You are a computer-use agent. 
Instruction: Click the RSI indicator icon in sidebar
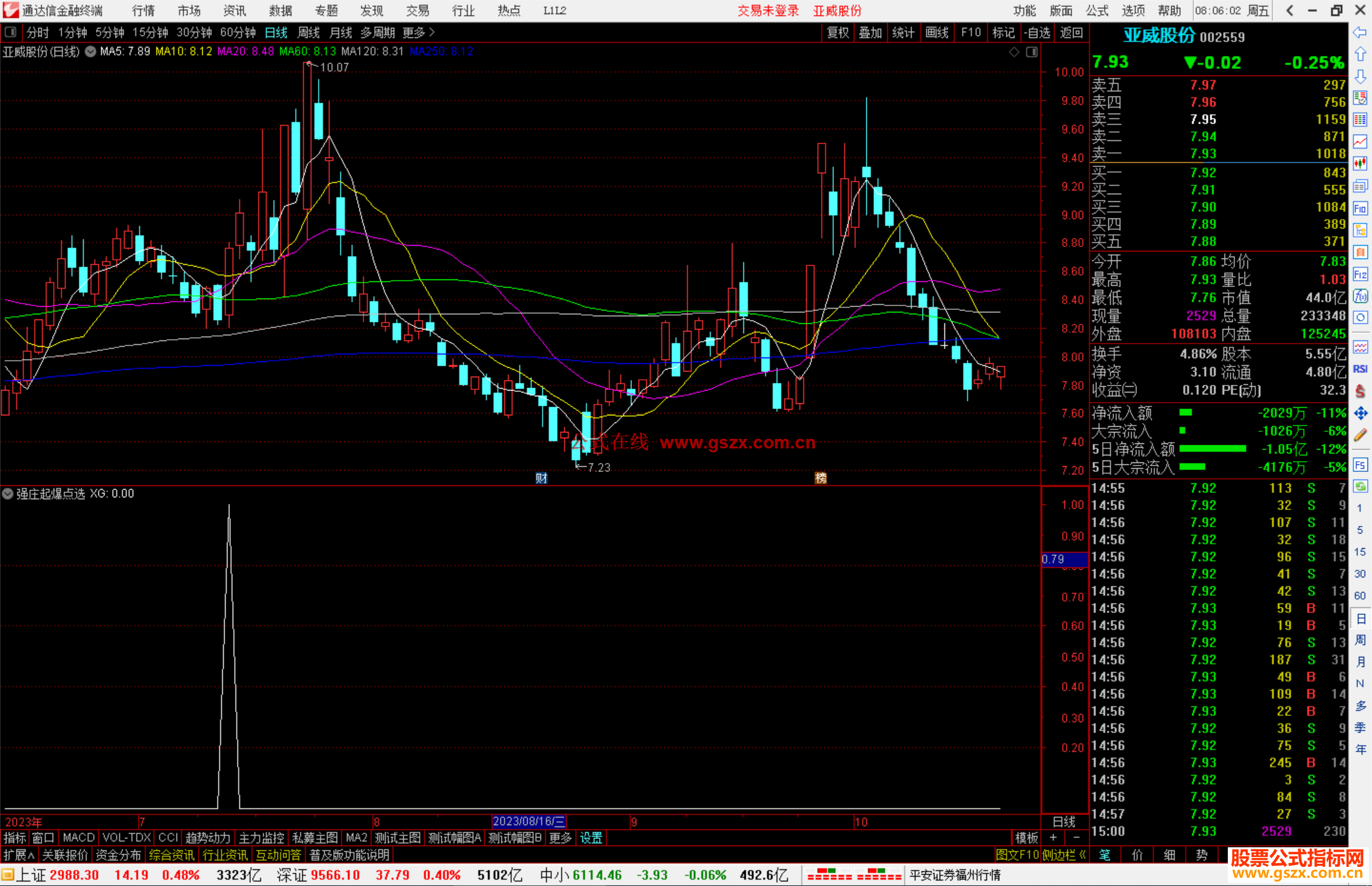pyautogui.click(x=1360, y=369)
